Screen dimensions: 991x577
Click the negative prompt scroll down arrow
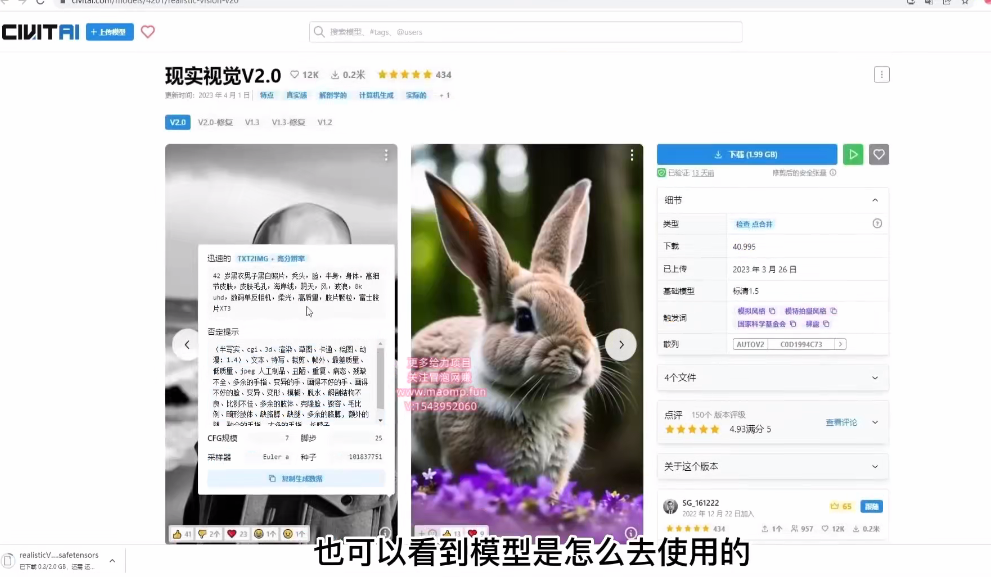click(380, 420)
